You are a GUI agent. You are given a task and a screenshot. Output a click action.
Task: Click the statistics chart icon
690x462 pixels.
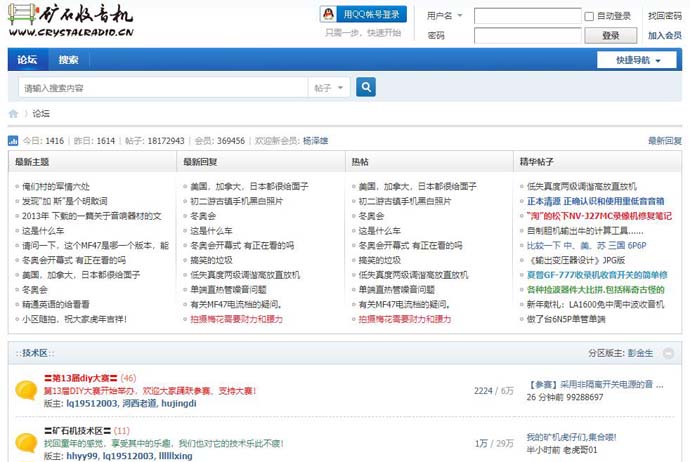click(13, 141)
